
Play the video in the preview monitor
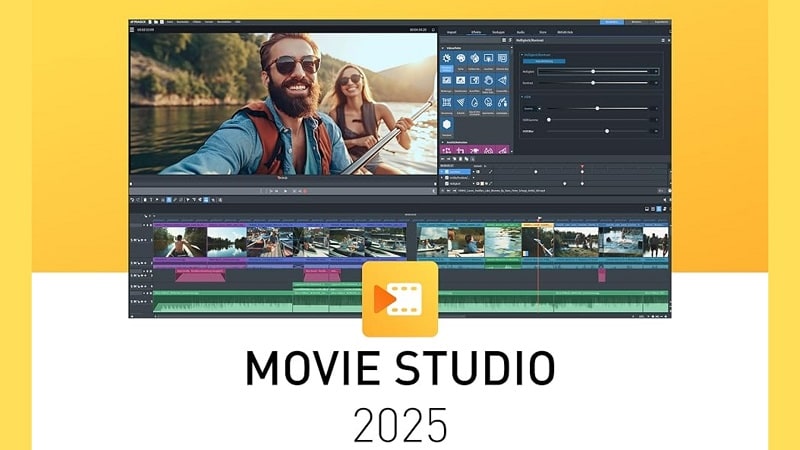(285, 191)
